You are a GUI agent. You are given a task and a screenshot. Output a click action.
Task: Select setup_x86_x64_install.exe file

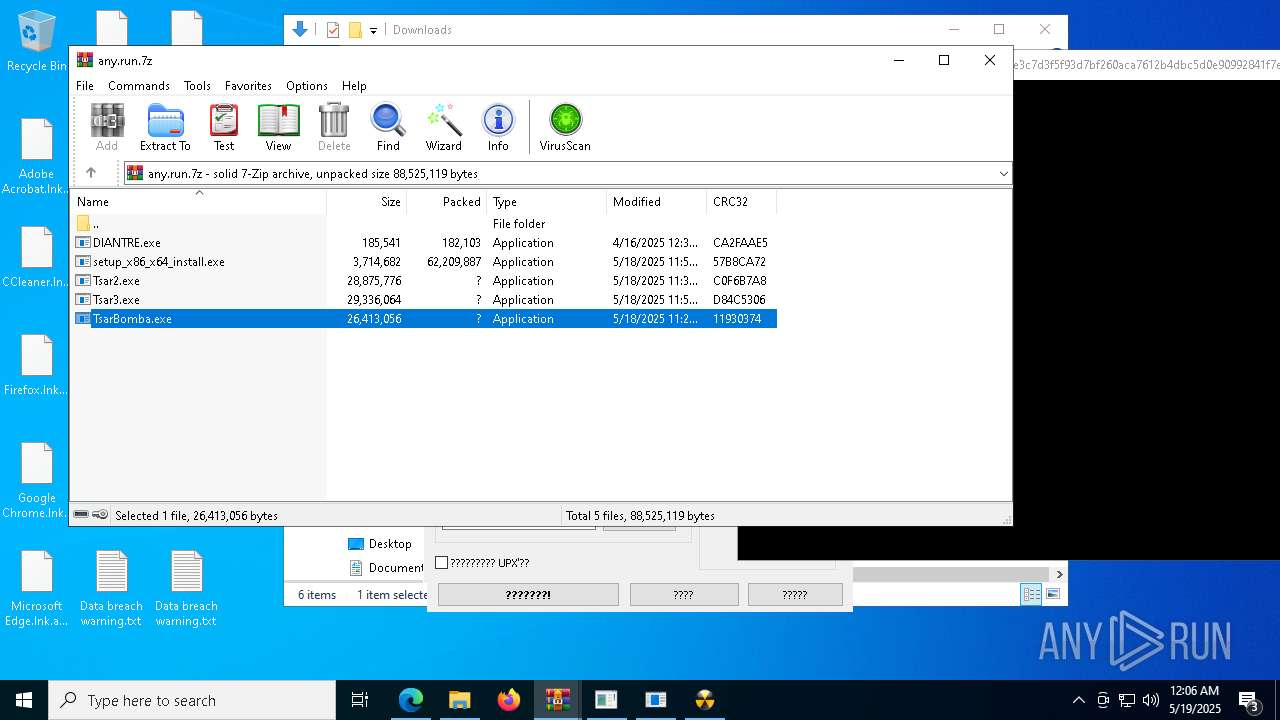point(424,262)
